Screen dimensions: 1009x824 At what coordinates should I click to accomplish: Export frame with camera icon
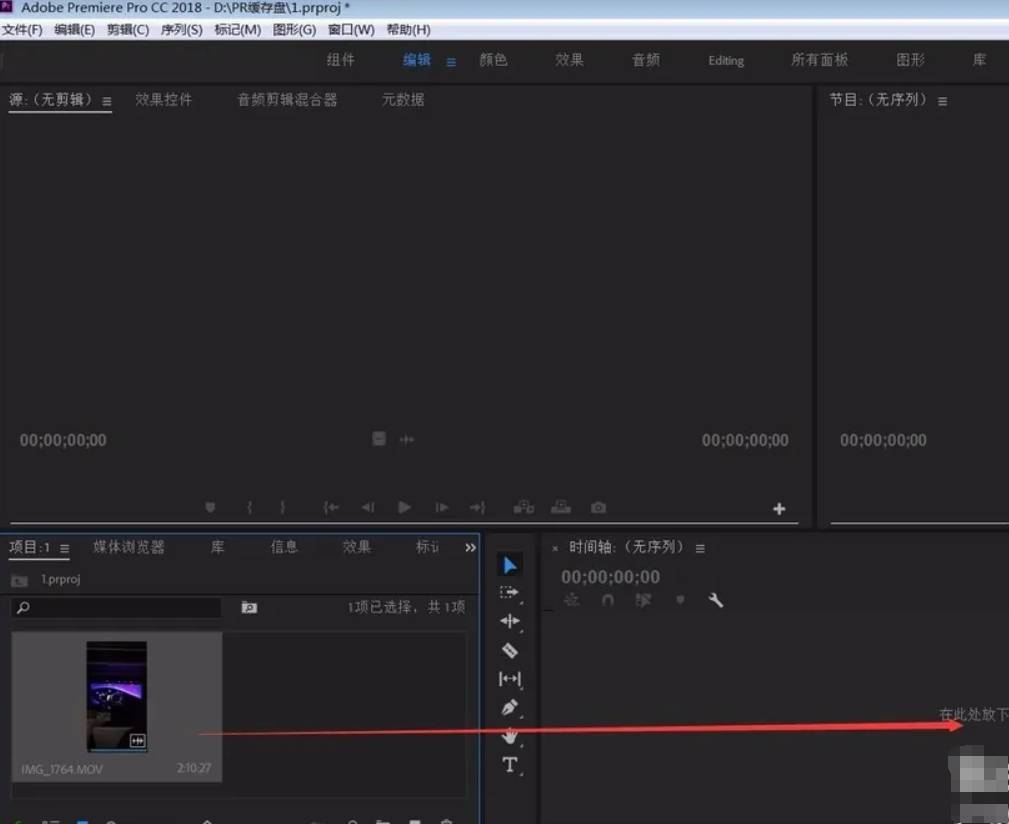598,508
